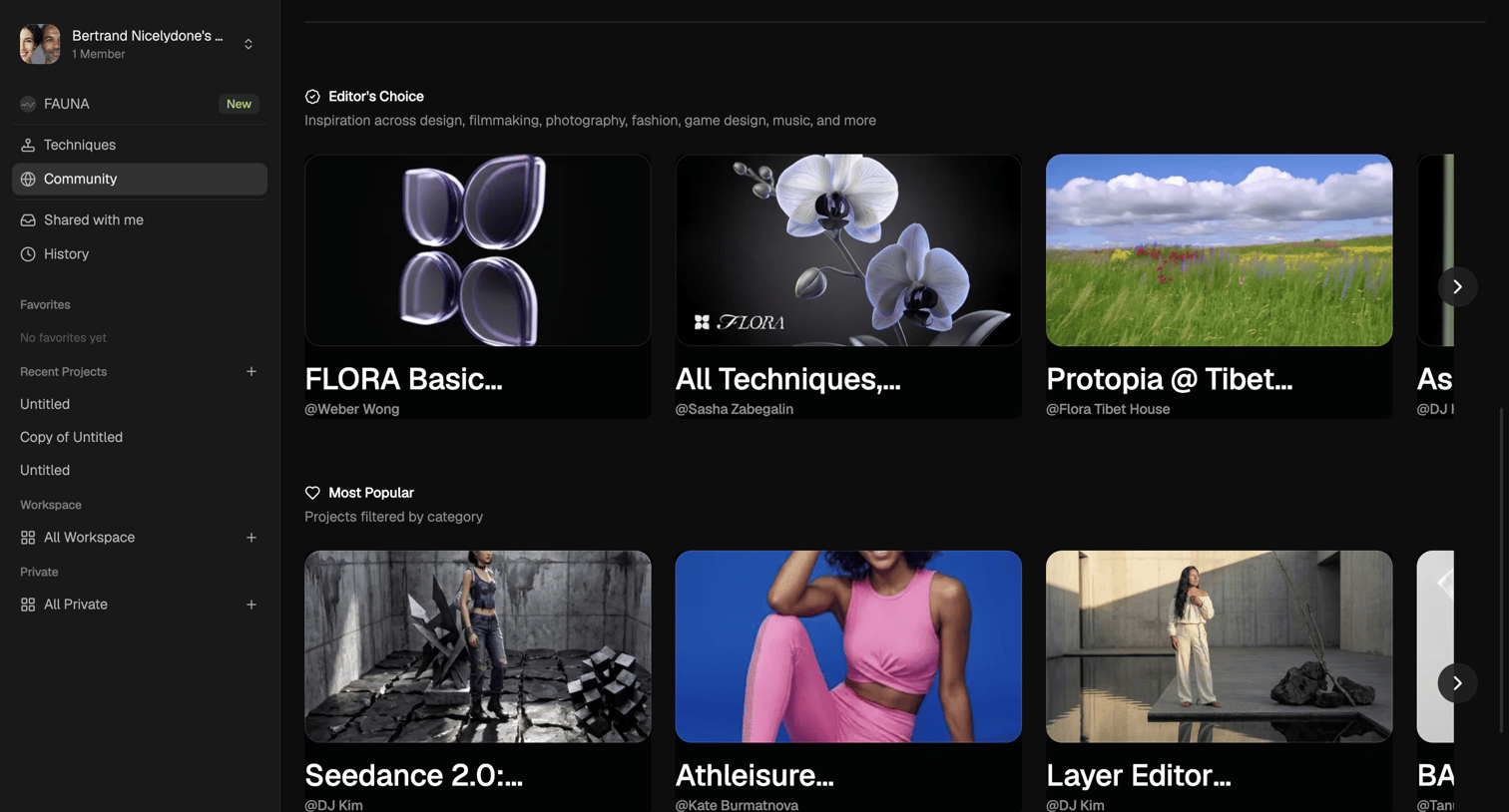Open the All Techniques orchid thumbnail
The height and width of the screenshot is (812, 1509).
[848, 250]
